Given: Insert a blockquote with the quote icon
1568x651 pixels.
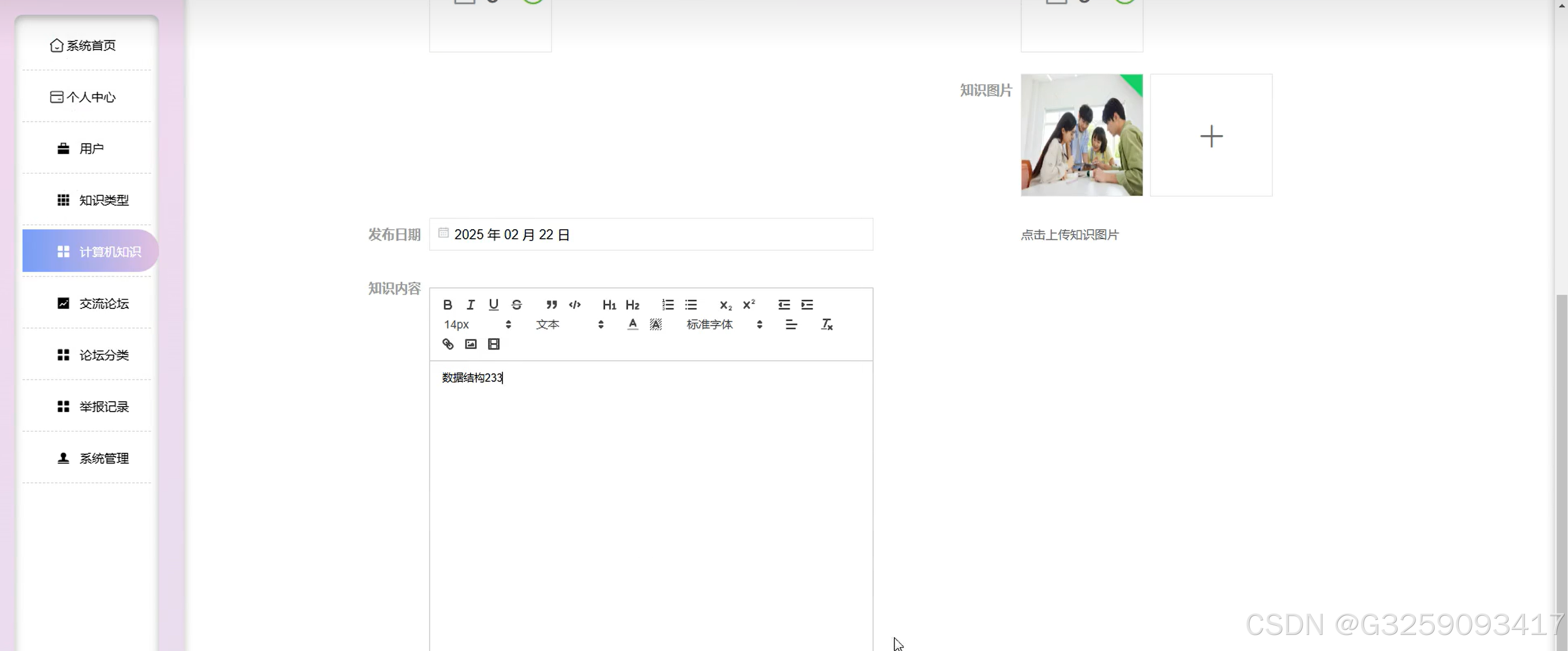Looking at the screenshot, I should 551,304.
